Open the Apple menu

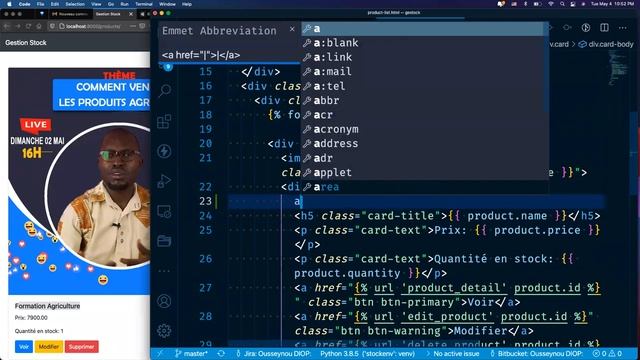(9, 4)
